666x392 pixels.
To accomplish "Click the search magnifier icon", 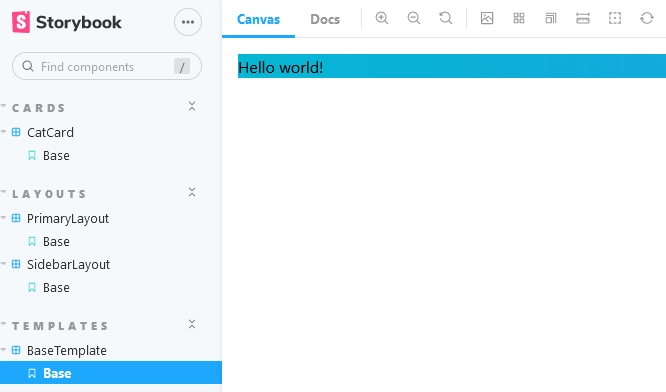I will (28, 66).
